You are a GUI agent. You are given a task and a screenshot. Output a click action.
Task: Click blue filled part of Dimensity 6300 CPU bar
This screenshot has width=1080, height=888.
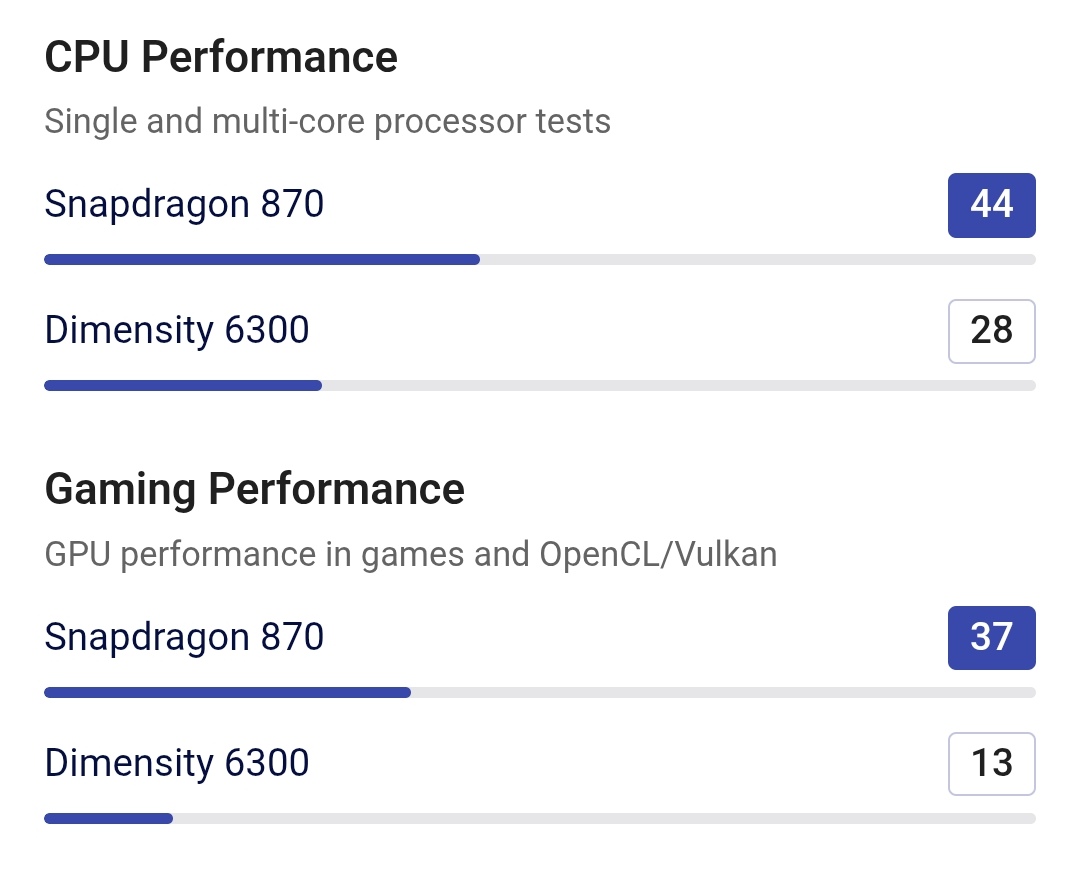click(x=183, y=385)
